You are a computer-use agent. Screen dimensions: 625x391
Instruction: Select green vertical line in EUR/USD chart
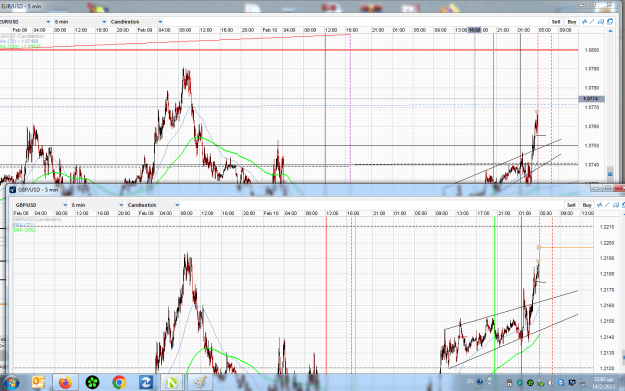click(493, 108)
